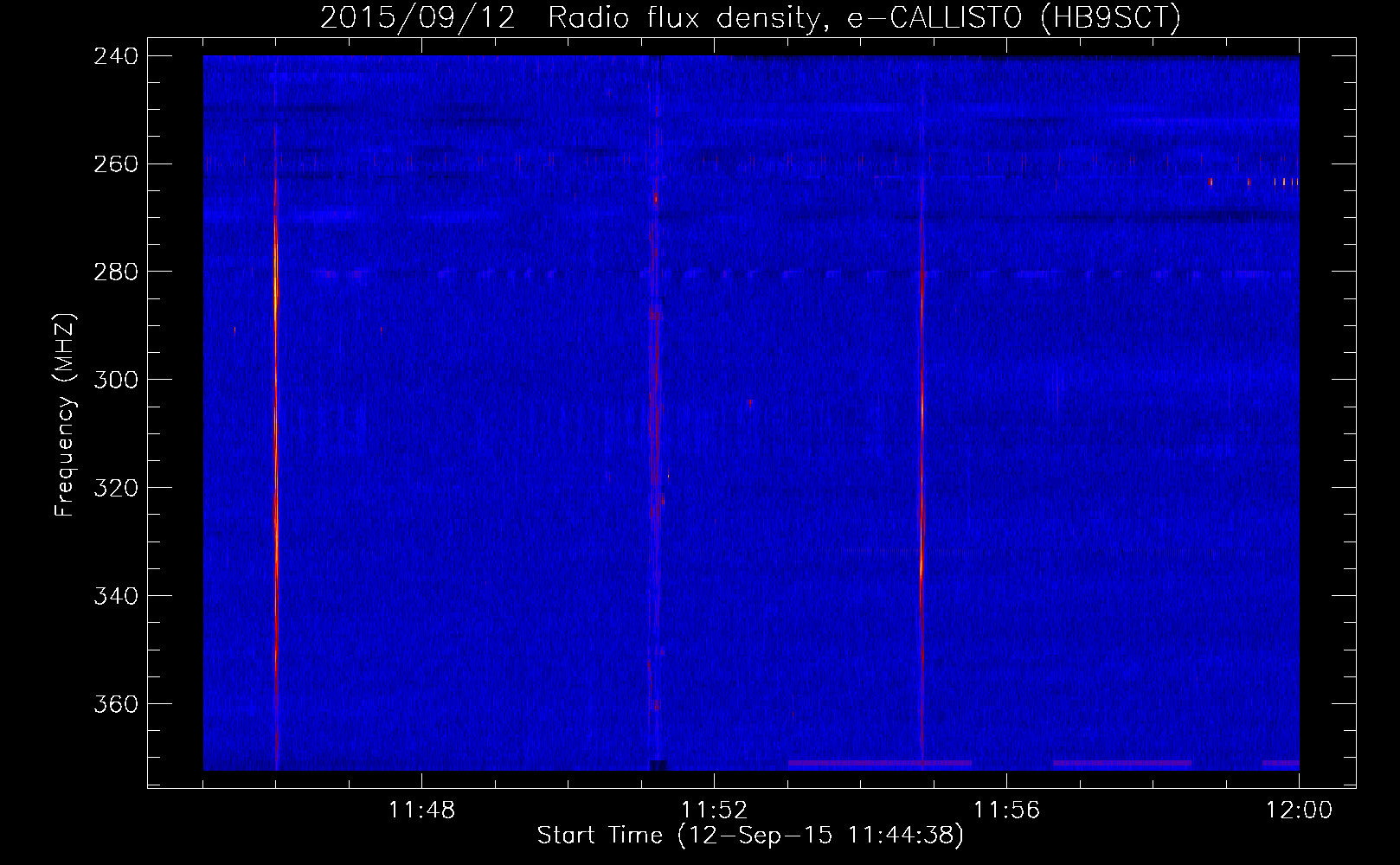This screenshot has width=1400, height=865.
Task: Click the 11:48 time tick label
Action: tap(421, 811)
